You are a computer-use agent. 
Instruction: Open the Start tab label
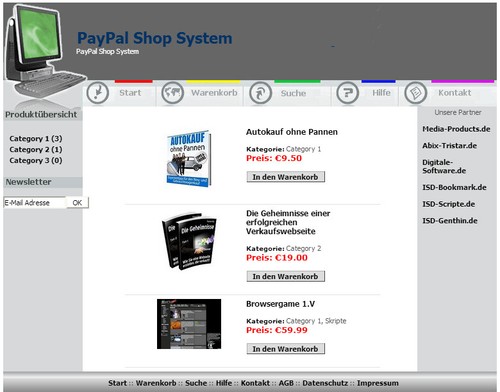click(x=130, y=93)
